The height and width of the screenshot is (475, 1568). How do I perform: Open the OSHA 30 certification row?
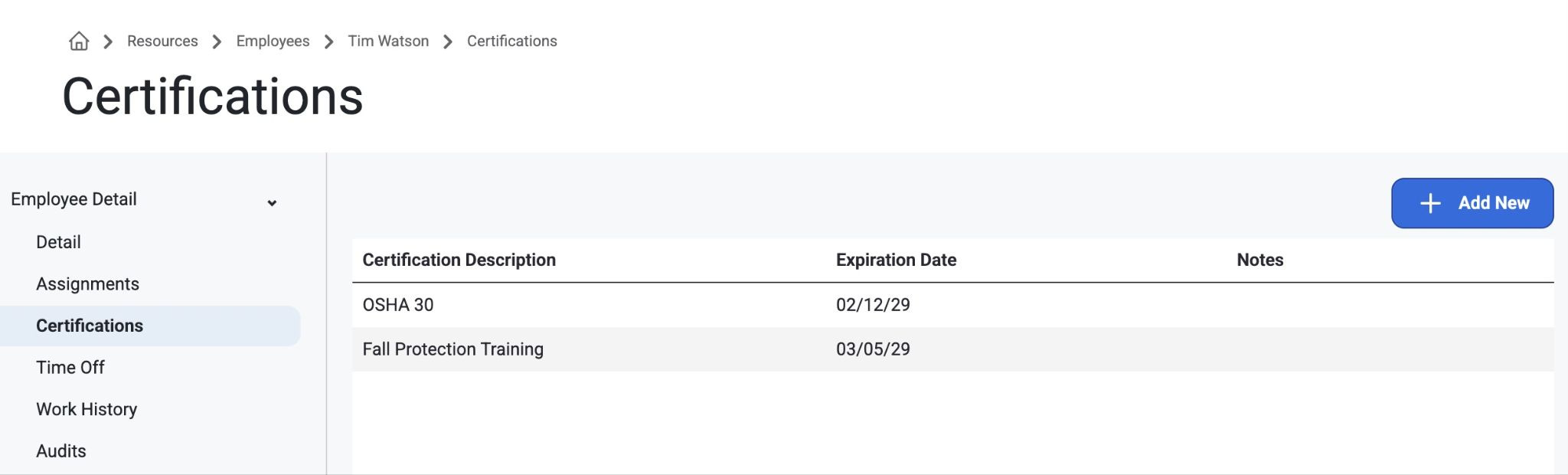pyautogui.click(x=953, y=305)
